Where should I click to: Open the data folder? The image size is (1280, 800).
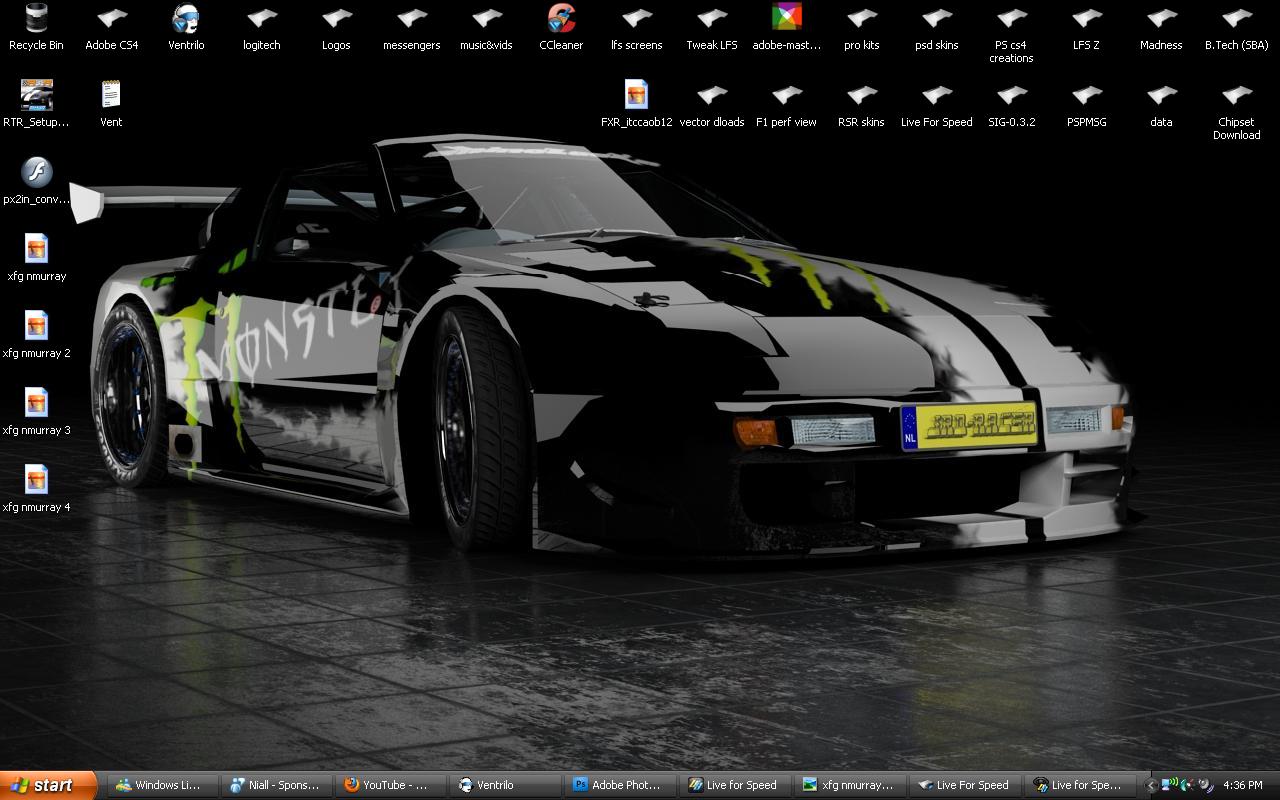tap(1161, 104)
